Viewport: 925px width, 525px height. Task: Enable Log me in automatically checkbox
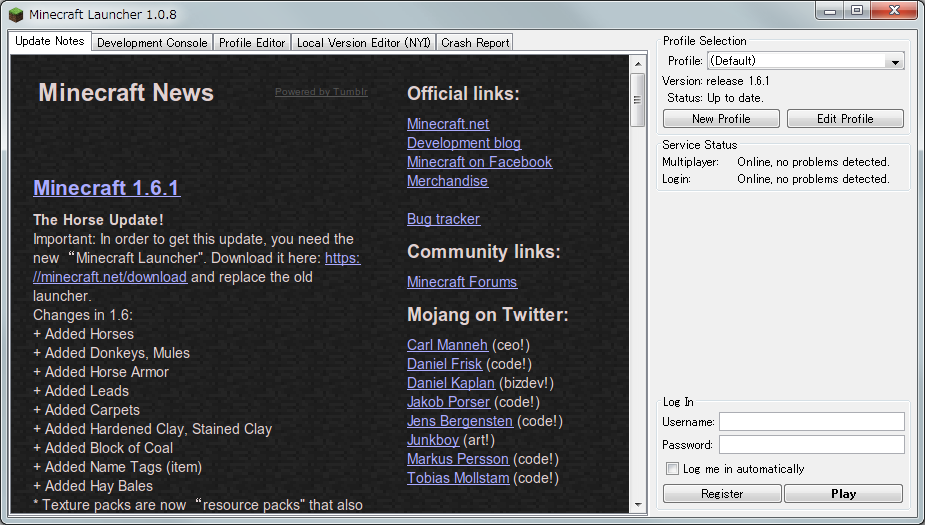pos(672,468)
